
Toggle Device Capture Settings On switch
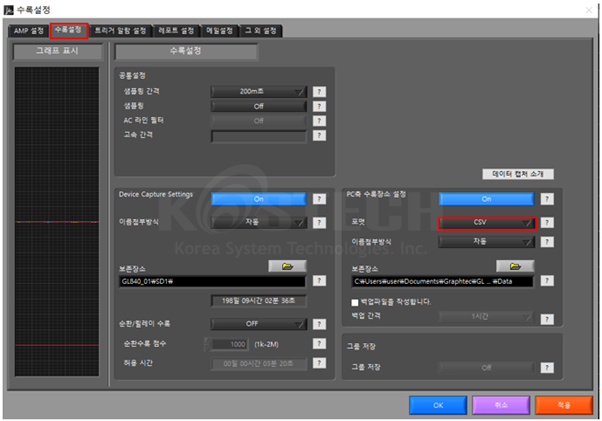[x=259, y=199]
